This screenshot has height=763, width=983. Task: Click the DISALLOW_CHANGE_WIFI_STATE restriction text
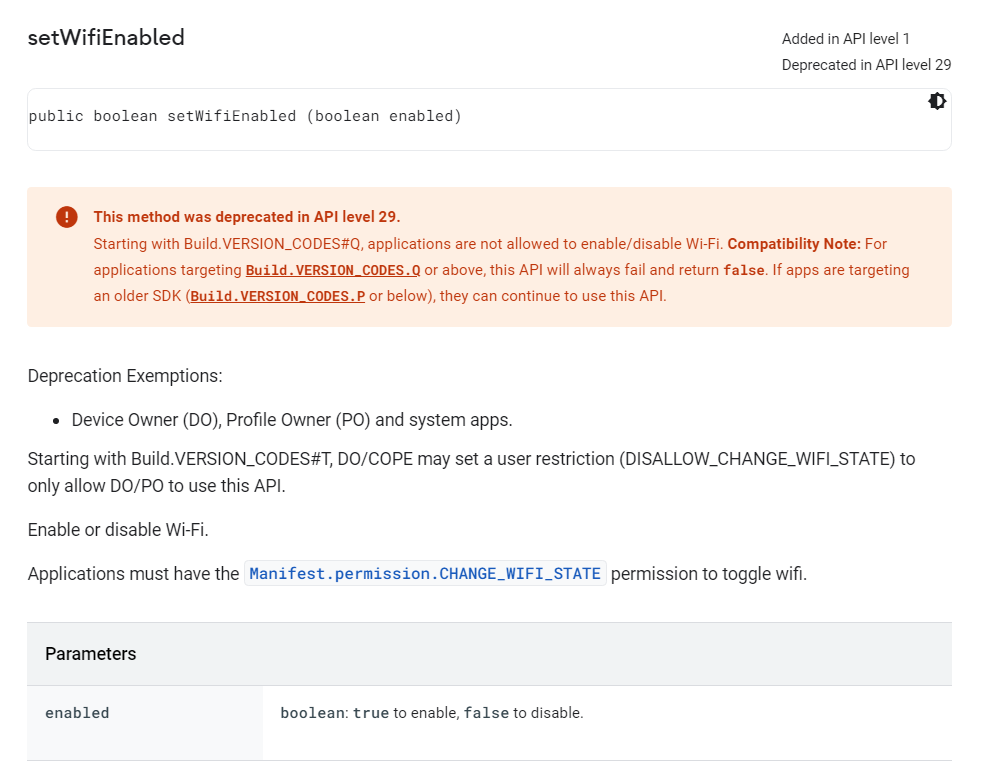coord(759,459)
